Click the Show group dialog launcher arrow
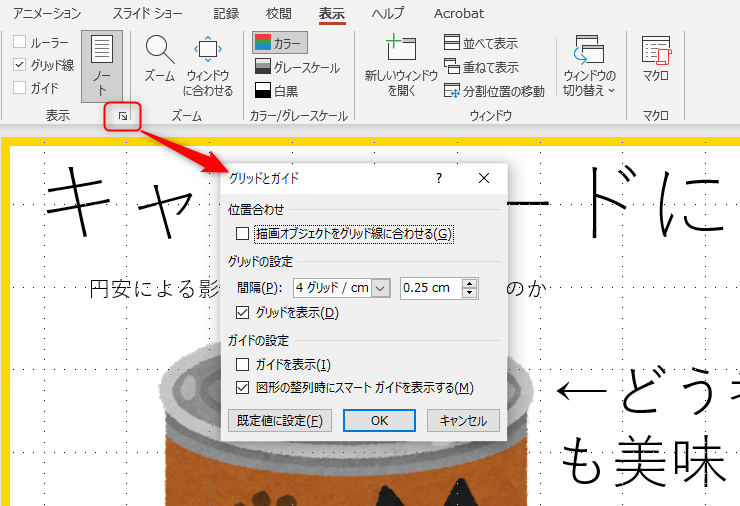Viewport: 740px width, 506px height. coord(122,117)
